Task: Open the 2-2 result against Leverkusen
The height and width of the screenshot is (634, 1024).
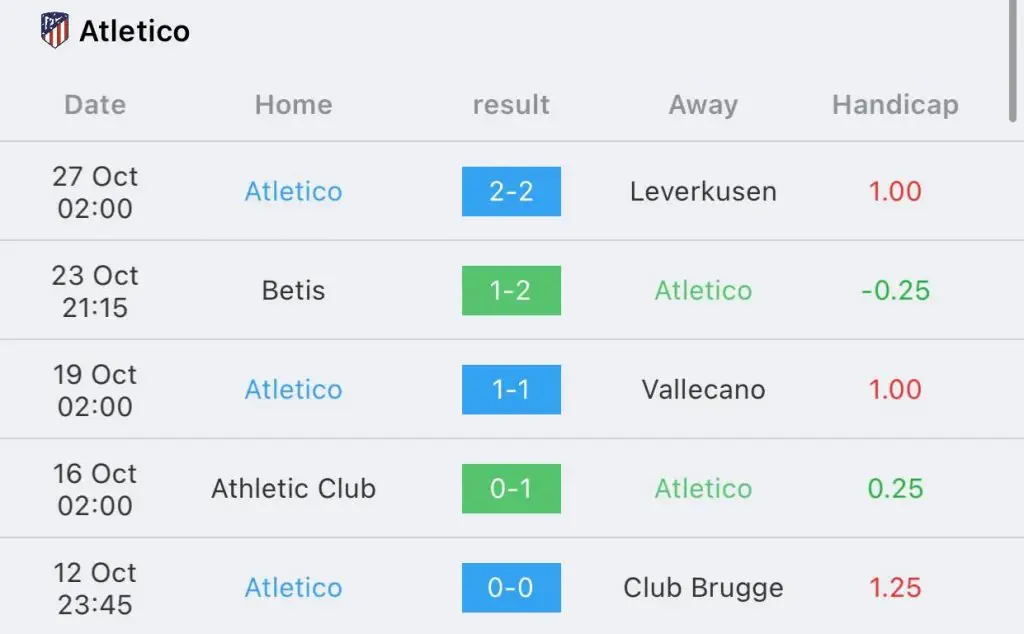Action: (511, 191)
